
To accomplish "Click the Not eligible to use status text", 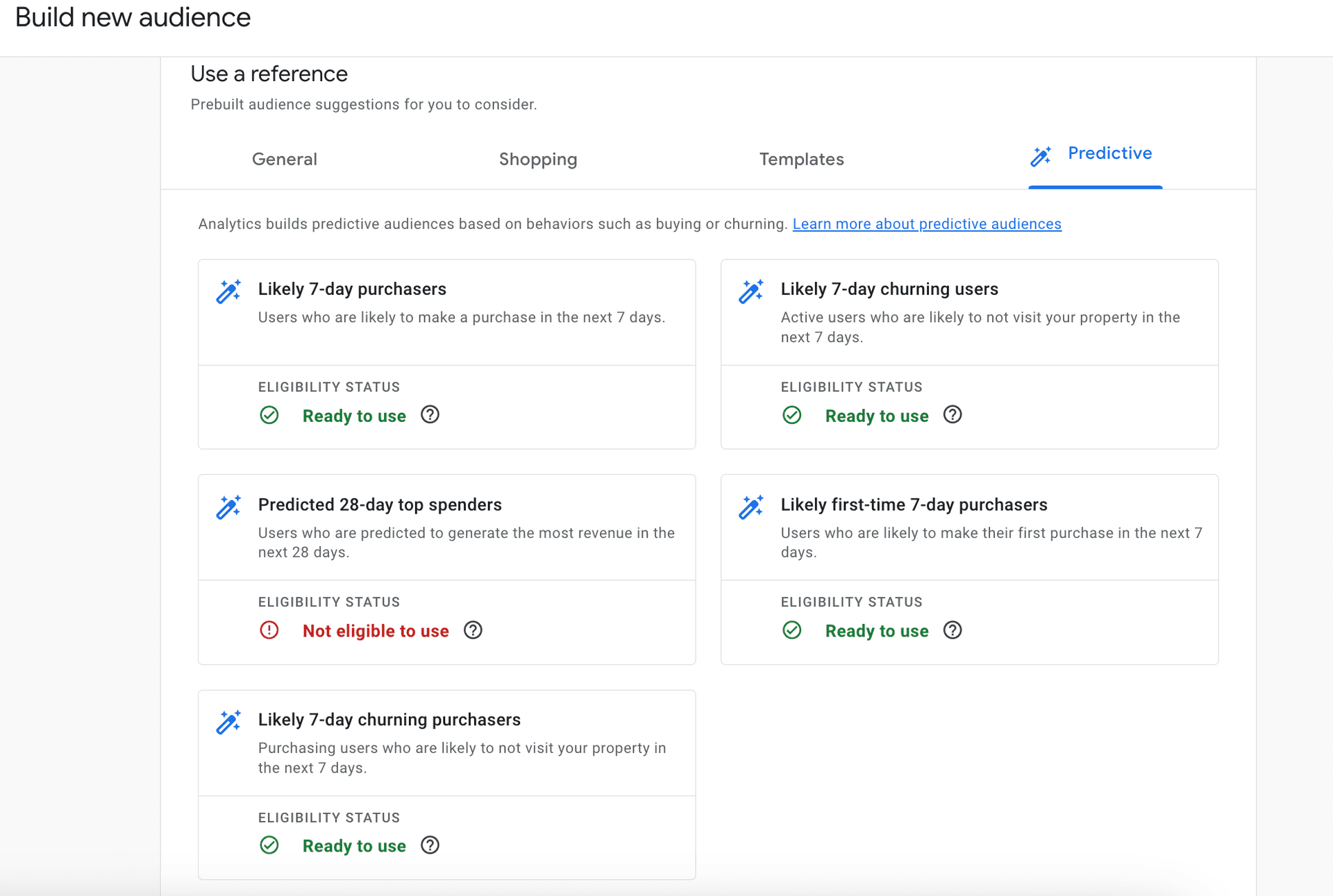I will [x=376, y=631].
